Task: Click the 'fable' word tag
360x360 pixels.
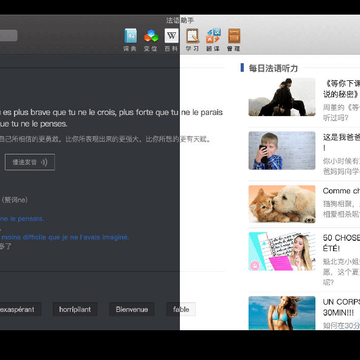Action: click(x=181, y=309)
